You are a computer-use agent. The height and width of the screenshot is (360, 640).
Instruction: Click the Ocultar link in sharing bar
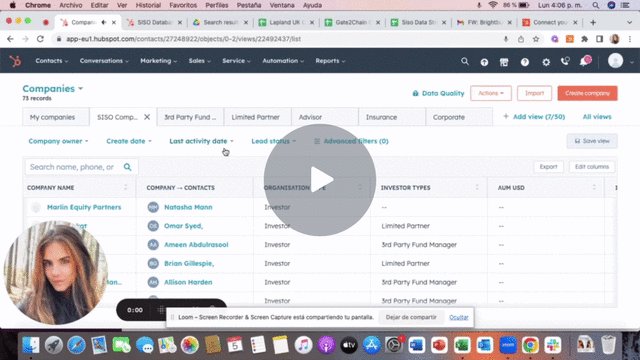[459, 318]
